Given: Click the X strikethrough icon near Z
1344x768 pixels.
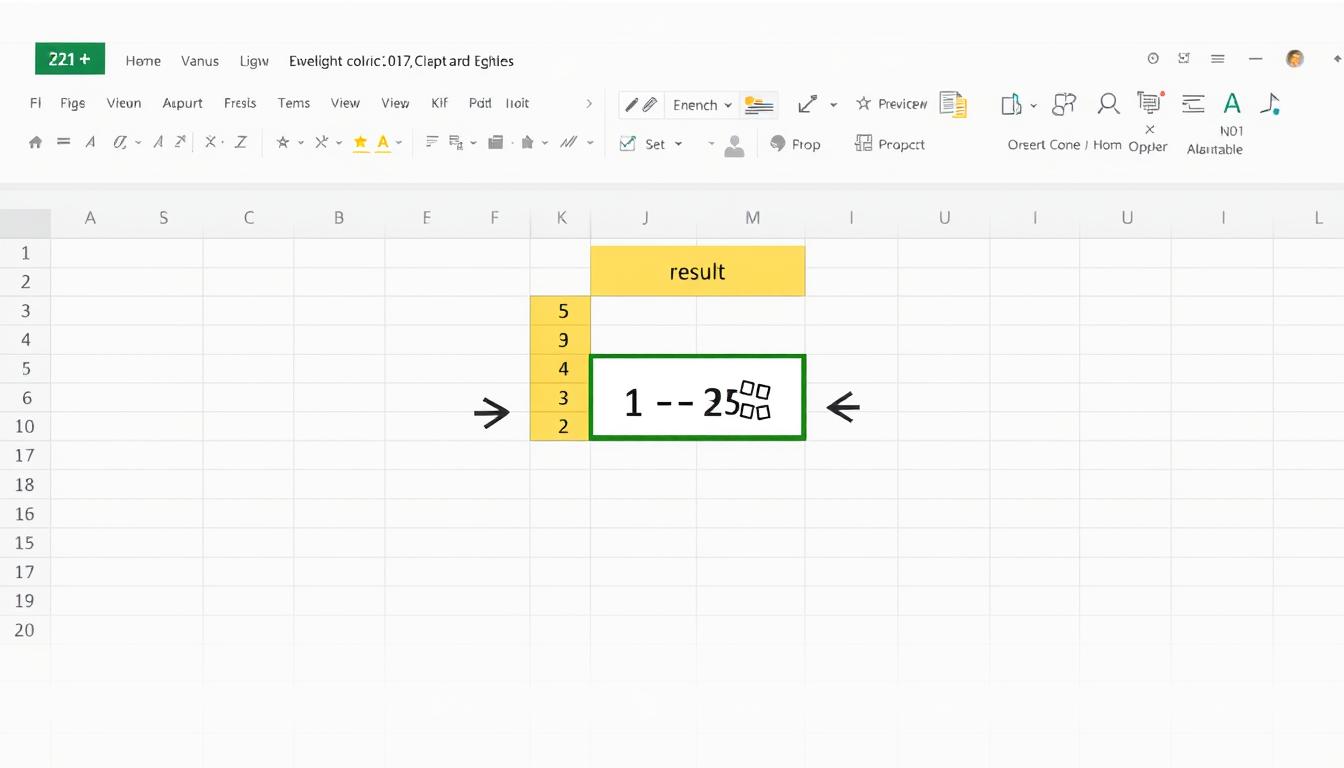Looking at the screenshot, I should 210,143.
